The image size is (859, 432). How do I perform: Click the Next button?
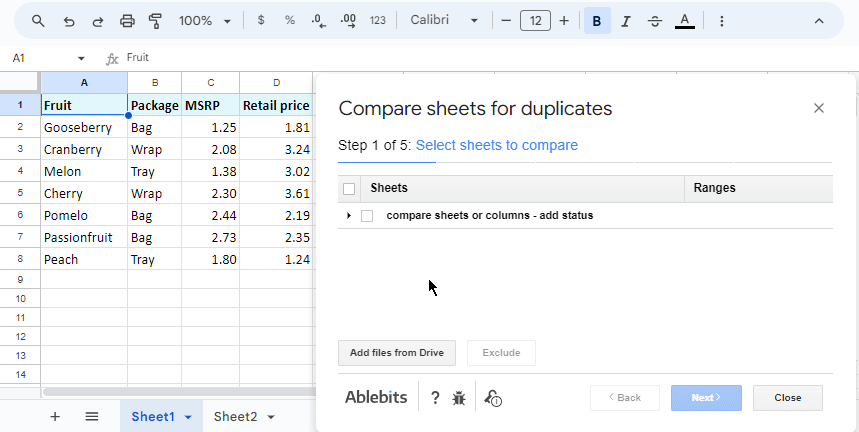(706, 398)
